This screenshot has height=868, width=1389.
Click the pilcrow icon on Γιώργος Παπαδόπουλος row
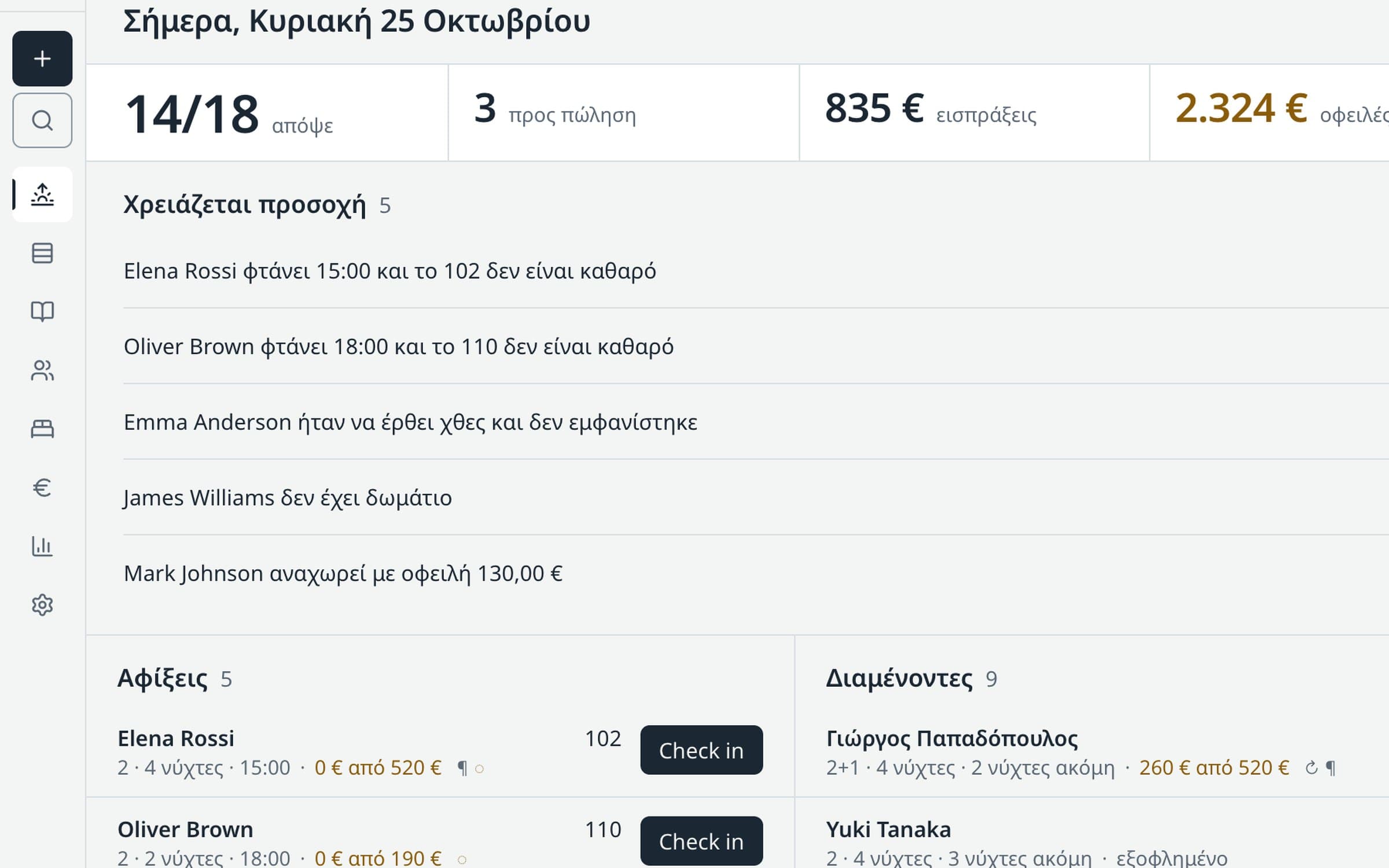[x=1331, y=768]
